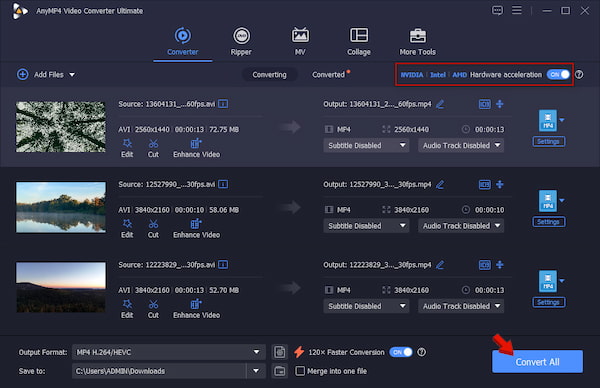Rename output 12223829 with pencil icon

click(440, 265)
